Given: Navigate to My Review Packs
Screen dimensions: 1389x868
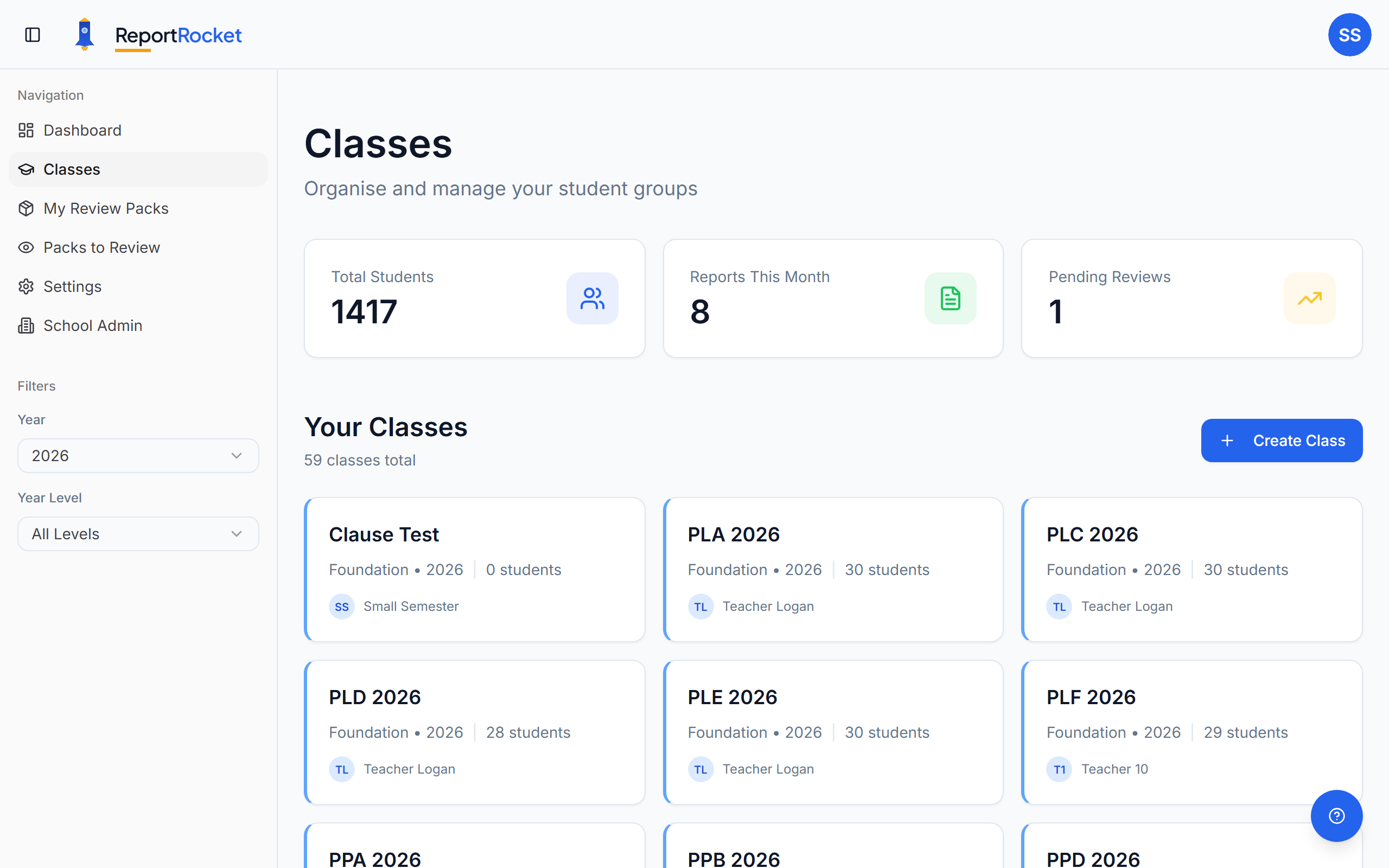Looking at the screenshot, I should [x=106, y=208].
